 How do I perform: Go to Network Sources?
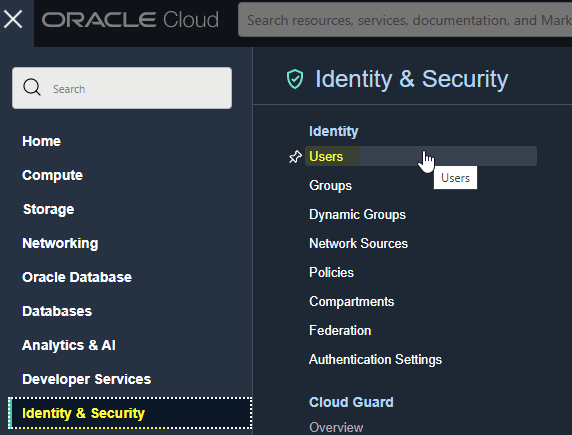point(358,243)
